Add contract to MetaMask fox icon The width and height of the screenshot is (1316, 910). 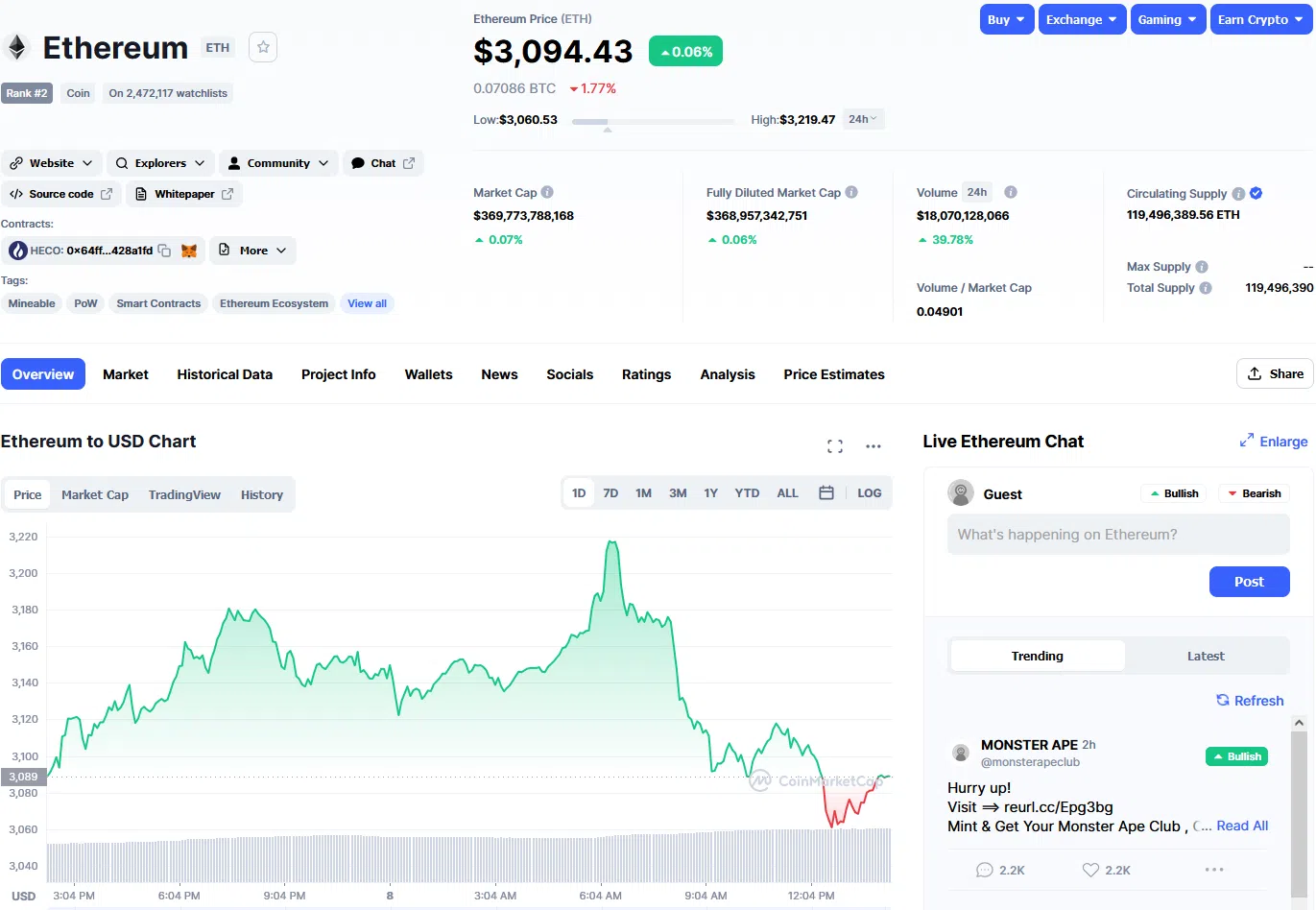click(x=189, y=251)
